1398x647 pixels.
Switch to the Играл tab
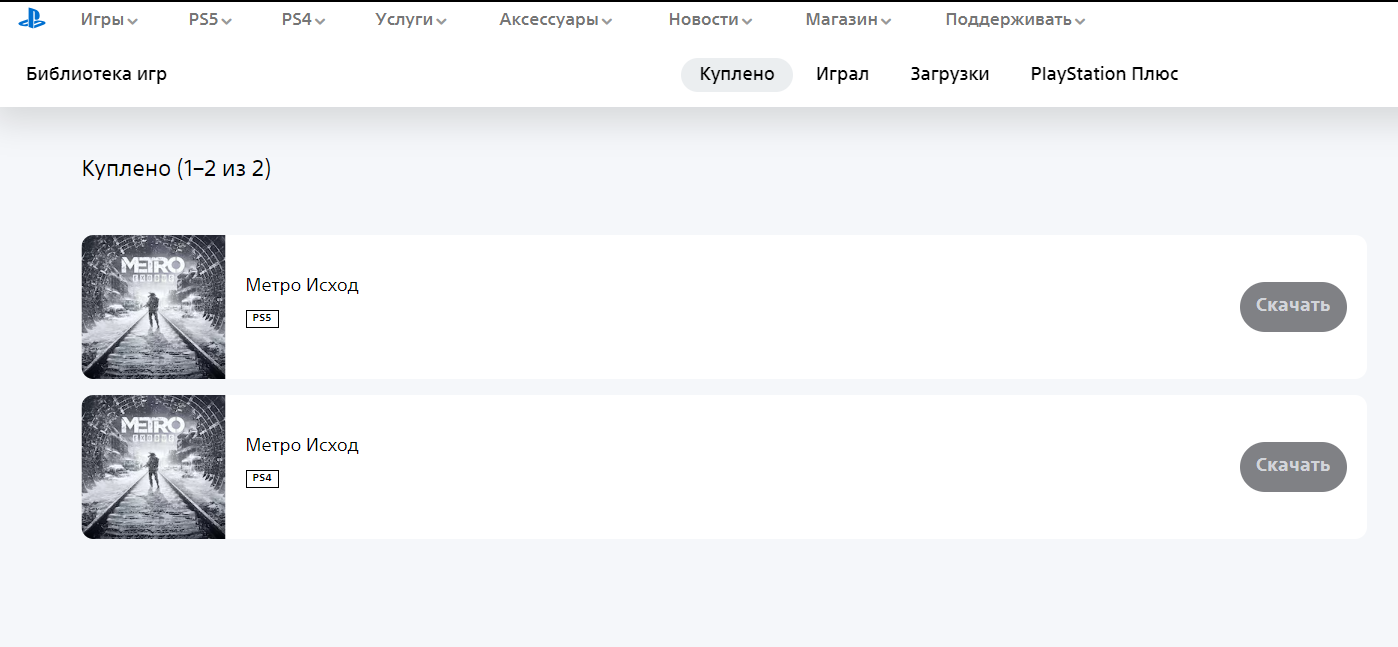pos(842,74)
